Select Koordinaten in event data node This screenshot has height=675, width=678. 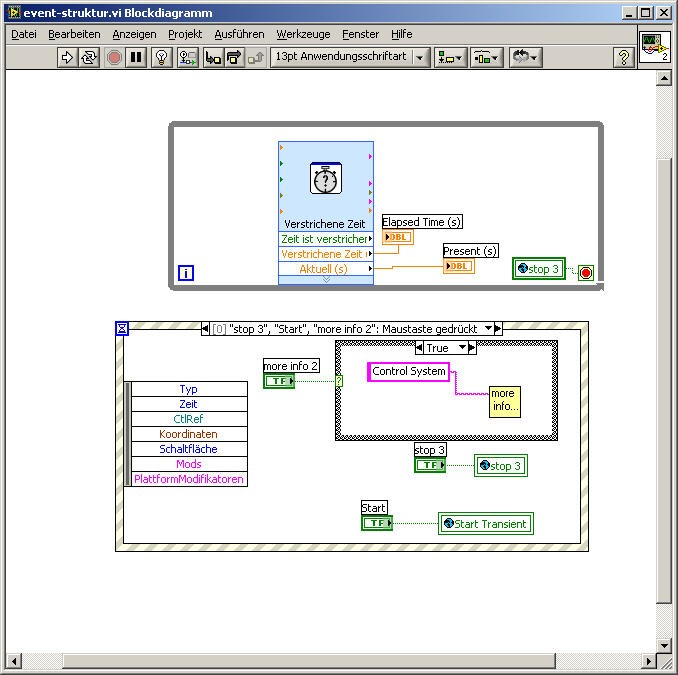coord(189,434)
